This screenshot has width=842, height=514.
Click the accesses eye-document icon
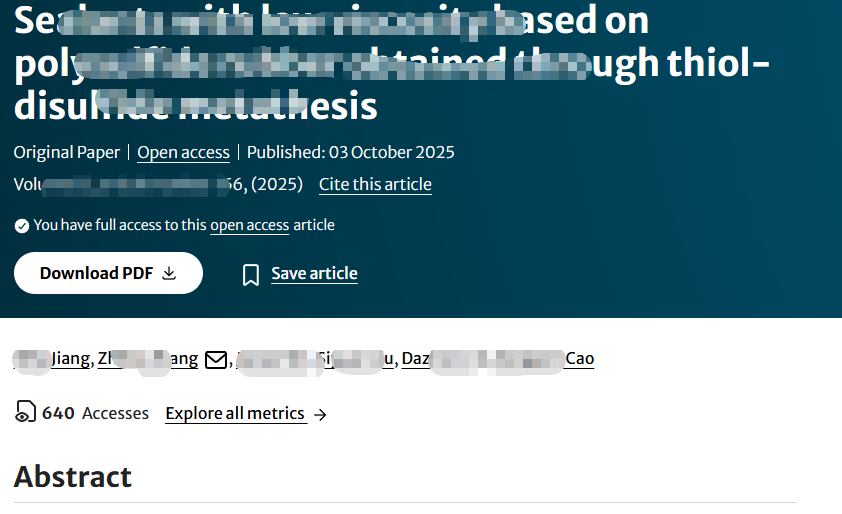25,412
